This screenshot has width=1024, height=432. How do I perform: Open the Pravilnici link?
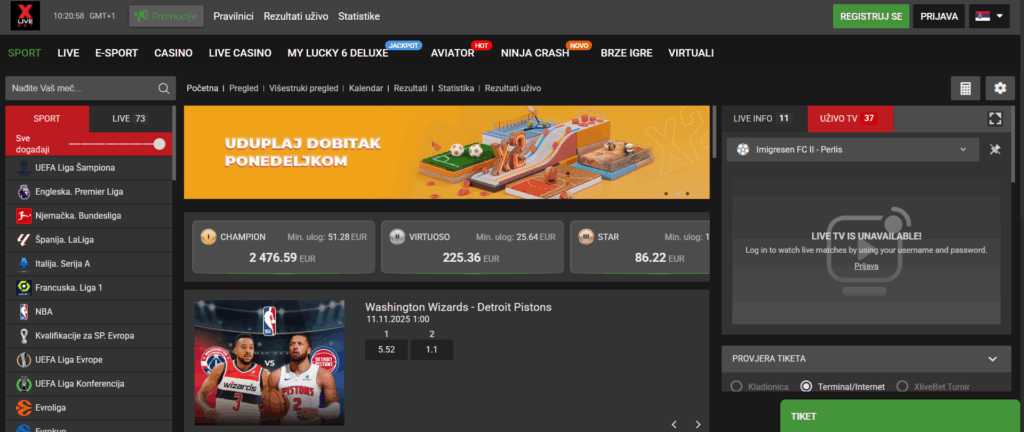(x=233, y=16)
